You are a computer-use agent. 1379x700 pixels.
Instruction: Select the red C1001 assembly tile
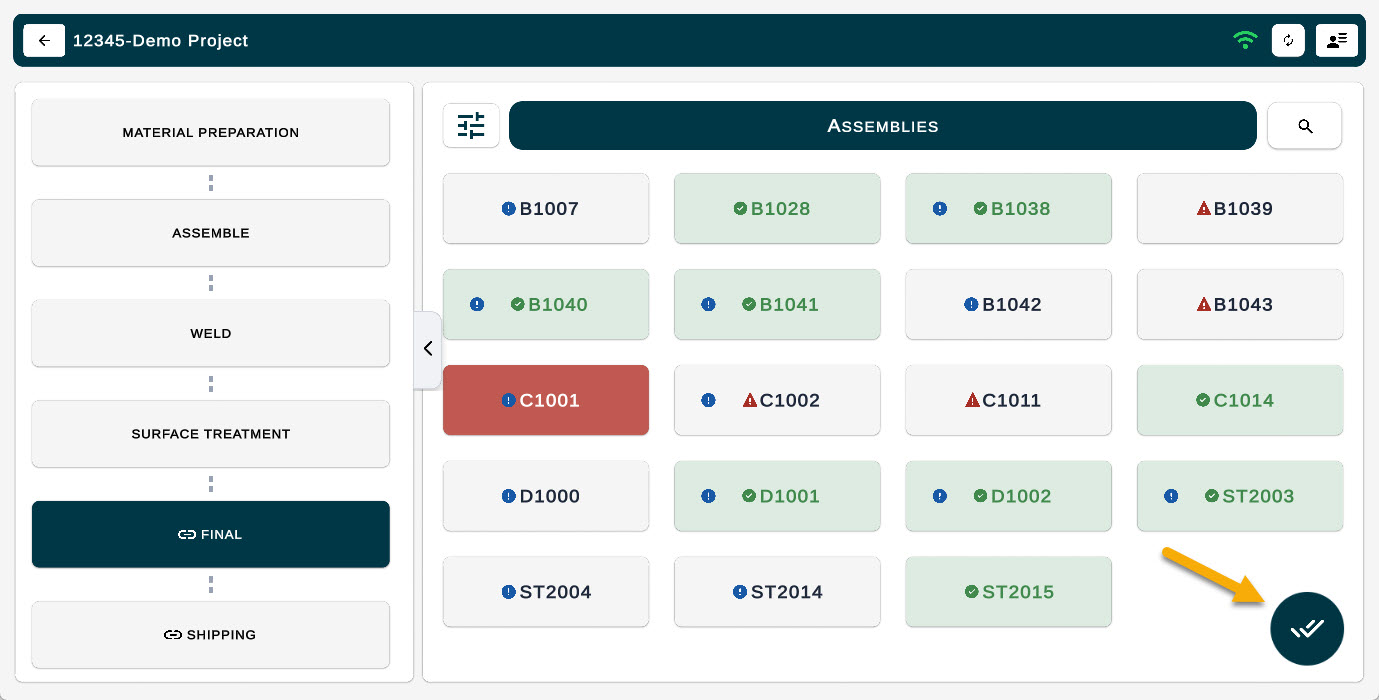546,400
